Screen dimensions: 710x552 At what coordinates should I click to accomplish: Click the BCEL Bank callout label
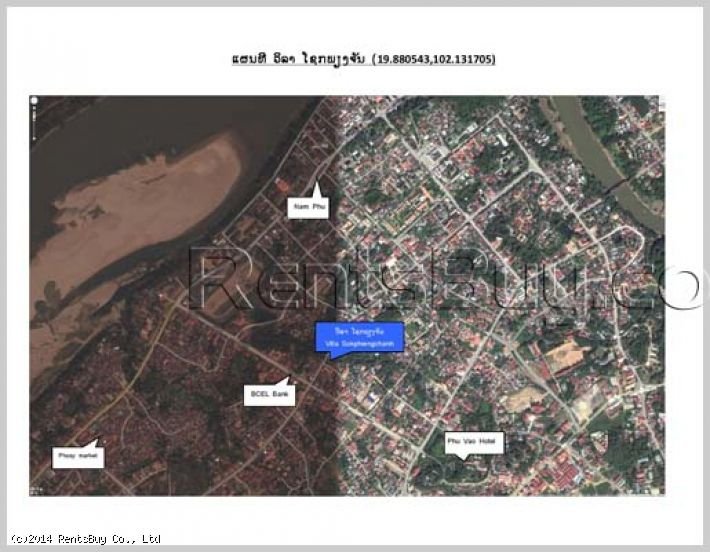click(x=267, y=396)
